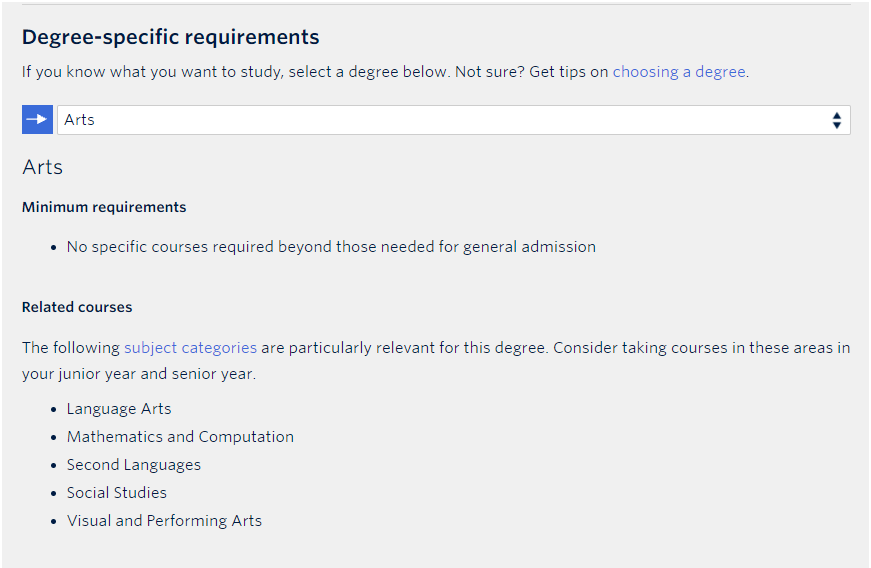The height and width of the screenshot is (568, 871).
Task: Select 'Visual and Performing Arts' list item
Action: click(x=164, y=520)
